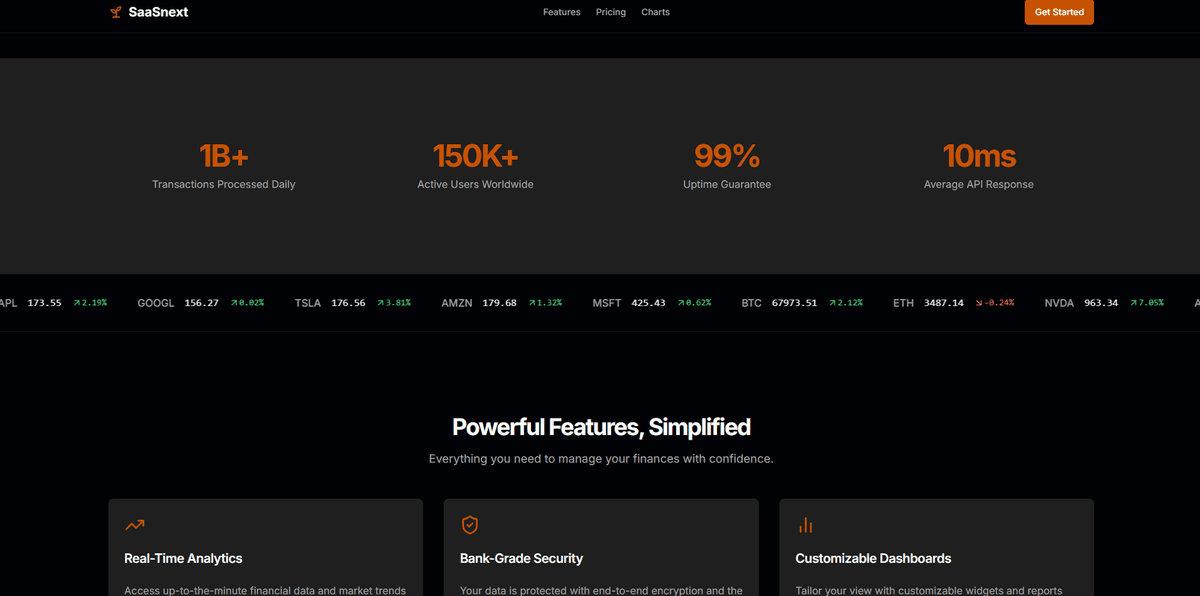Open the Pricing nav link
The image size is (1200, 596).
[x=611, y=12]
